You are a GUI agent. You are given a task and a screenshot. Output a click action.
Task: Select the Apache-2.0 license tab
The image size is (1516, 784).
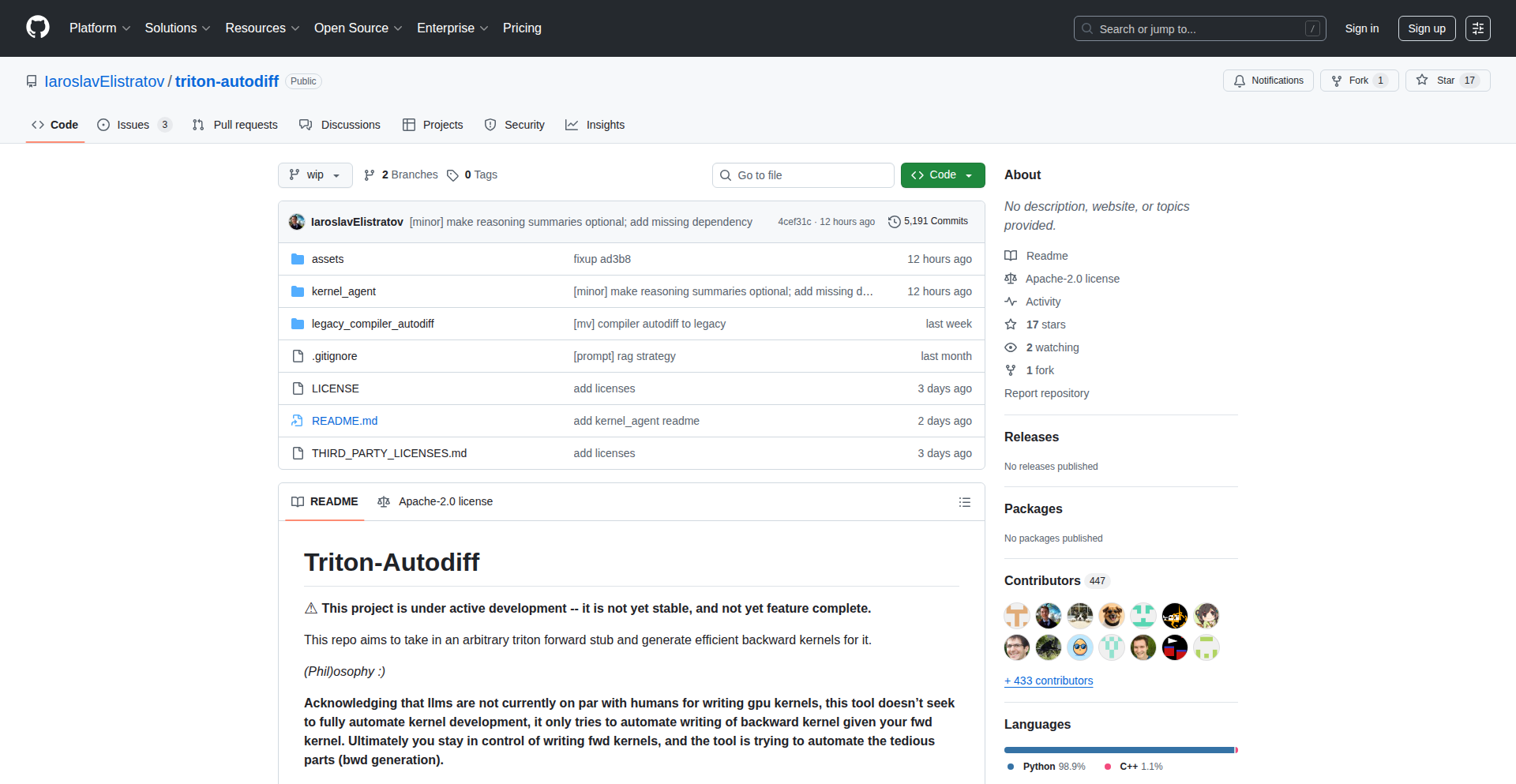(x=435, y=502)
